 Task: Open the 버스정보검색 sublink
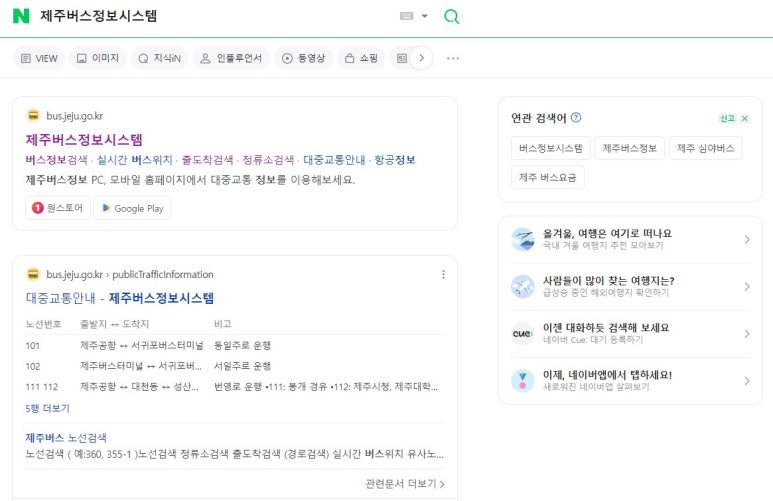56,160
